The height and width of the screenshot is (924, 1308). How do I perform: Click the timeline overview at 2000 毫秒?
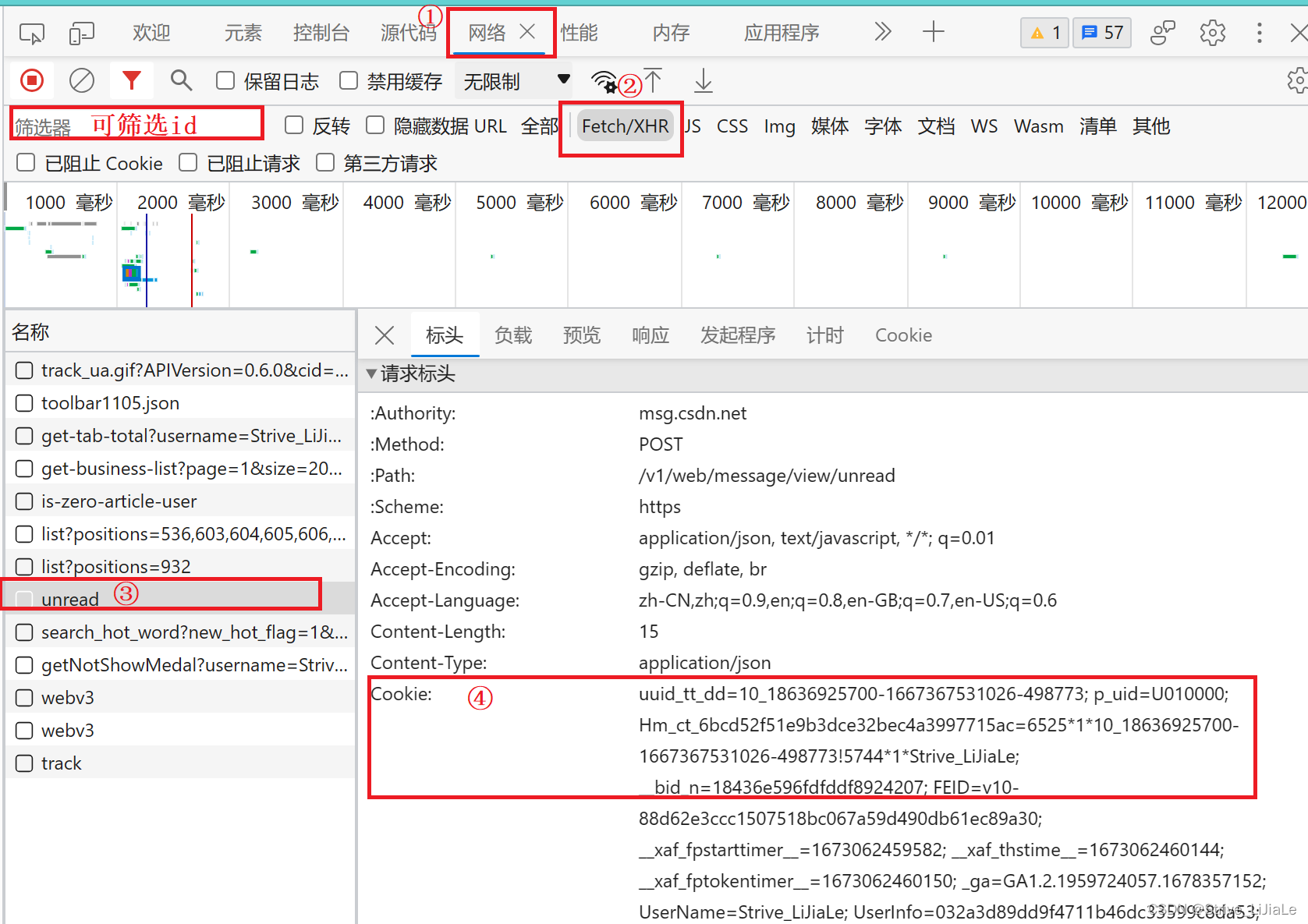[x=181, y=203]
